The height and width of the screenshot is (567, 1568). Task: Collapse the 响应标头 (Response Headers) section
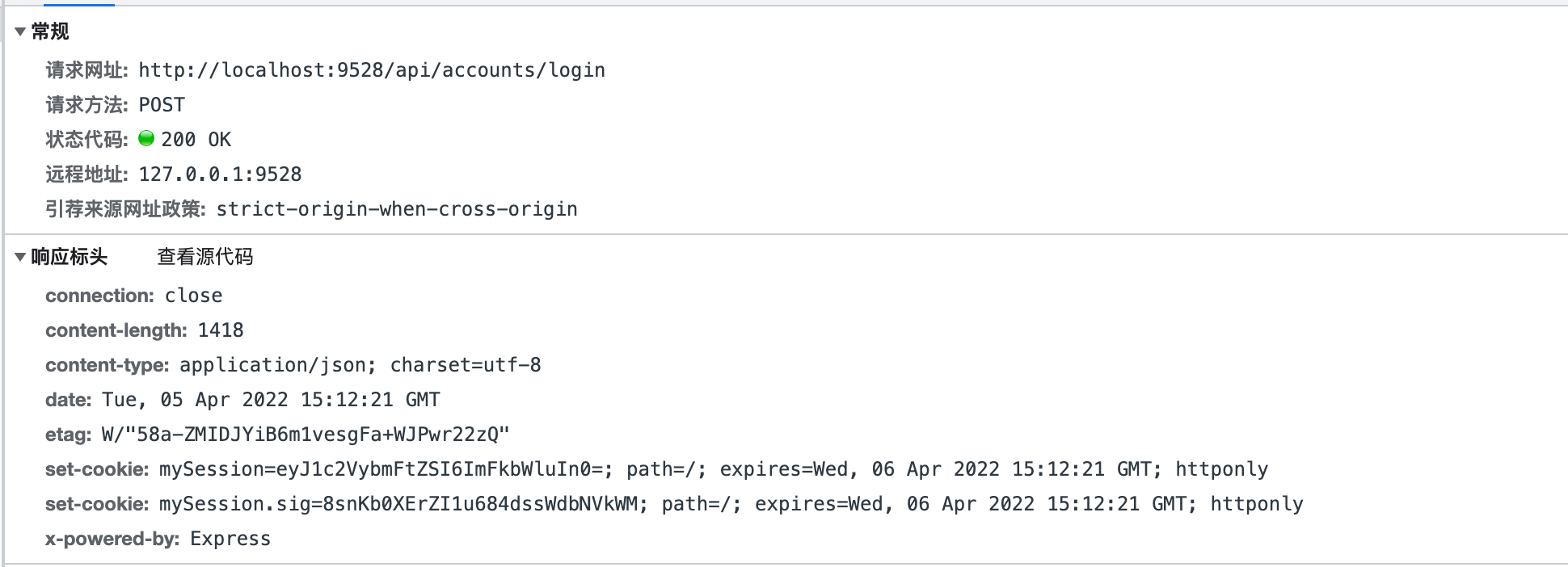(x=19, y=257)
